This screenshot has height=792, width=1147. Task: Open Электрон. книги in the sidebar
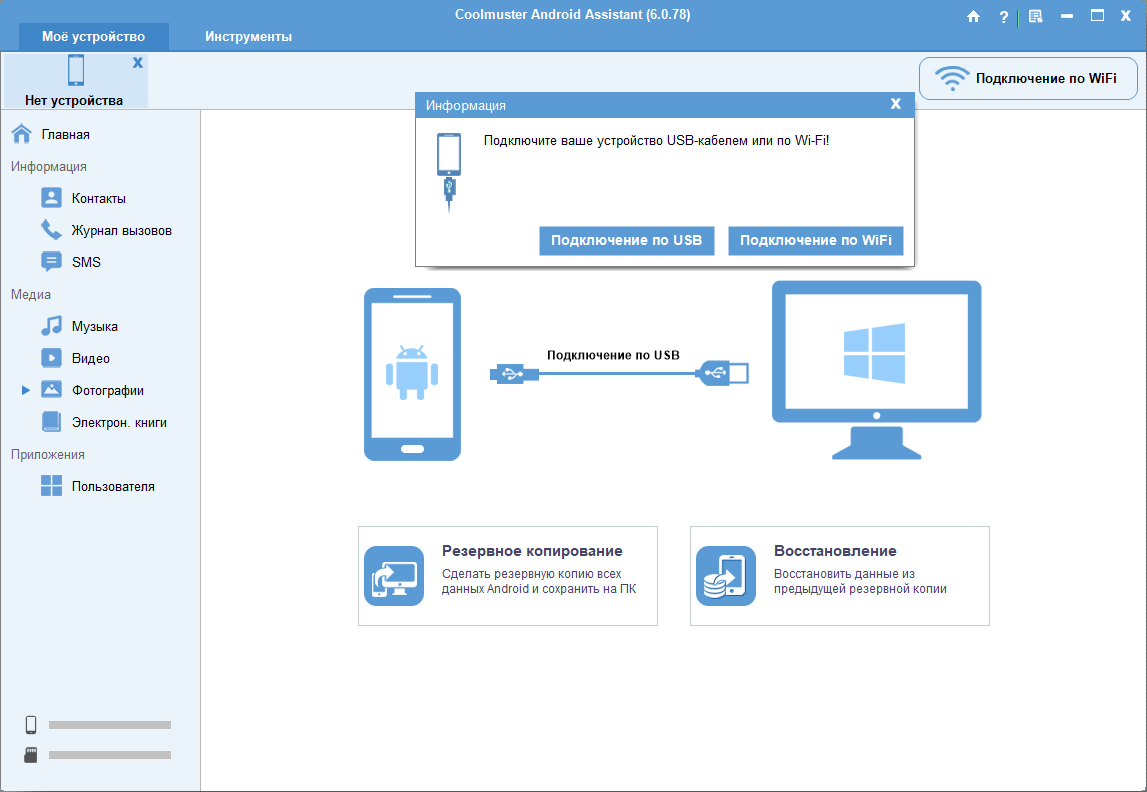[119, 423]
